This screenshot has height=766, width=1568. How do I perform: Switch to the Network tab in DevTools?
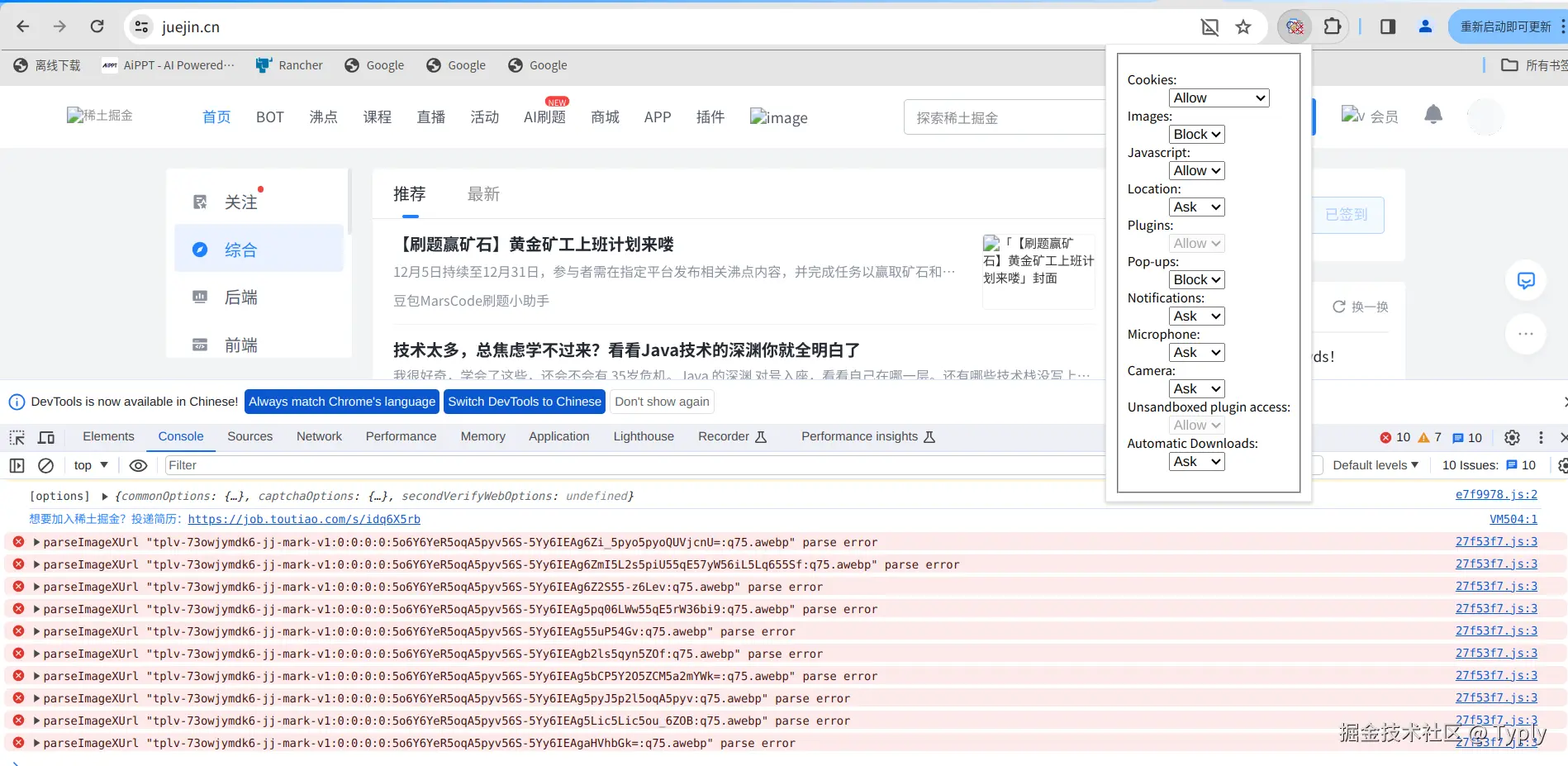[x=319, y=436]
